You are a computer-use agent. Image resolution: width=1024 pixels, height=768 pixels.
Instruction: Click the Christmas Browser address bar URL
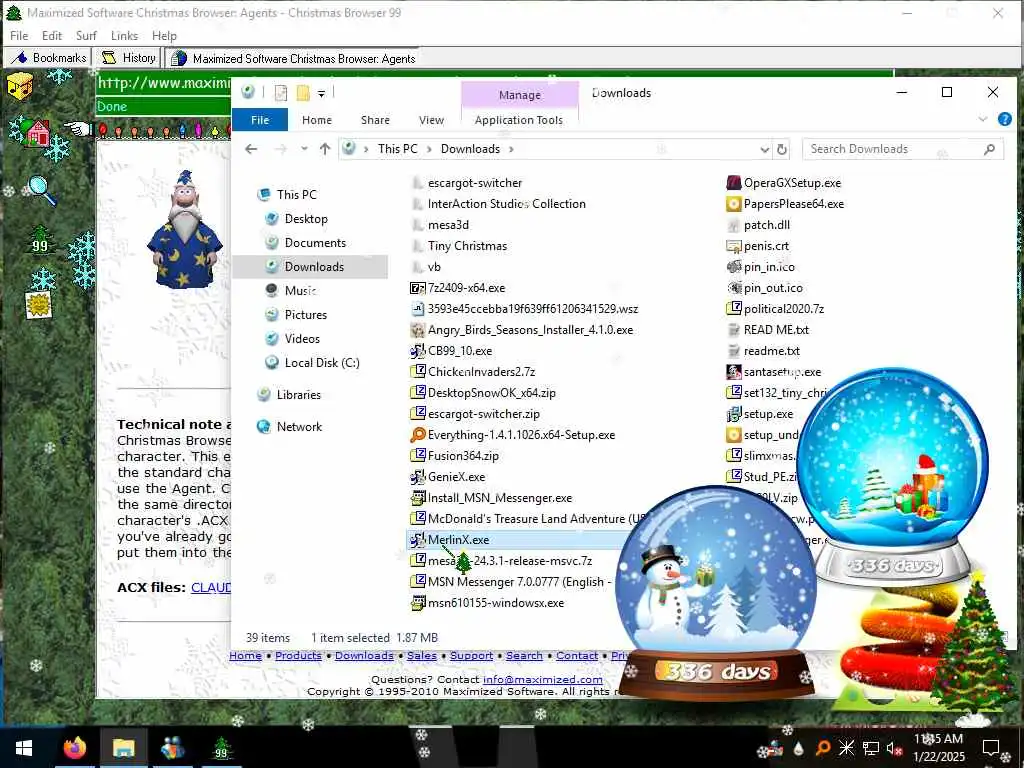[x=163, y=83]
